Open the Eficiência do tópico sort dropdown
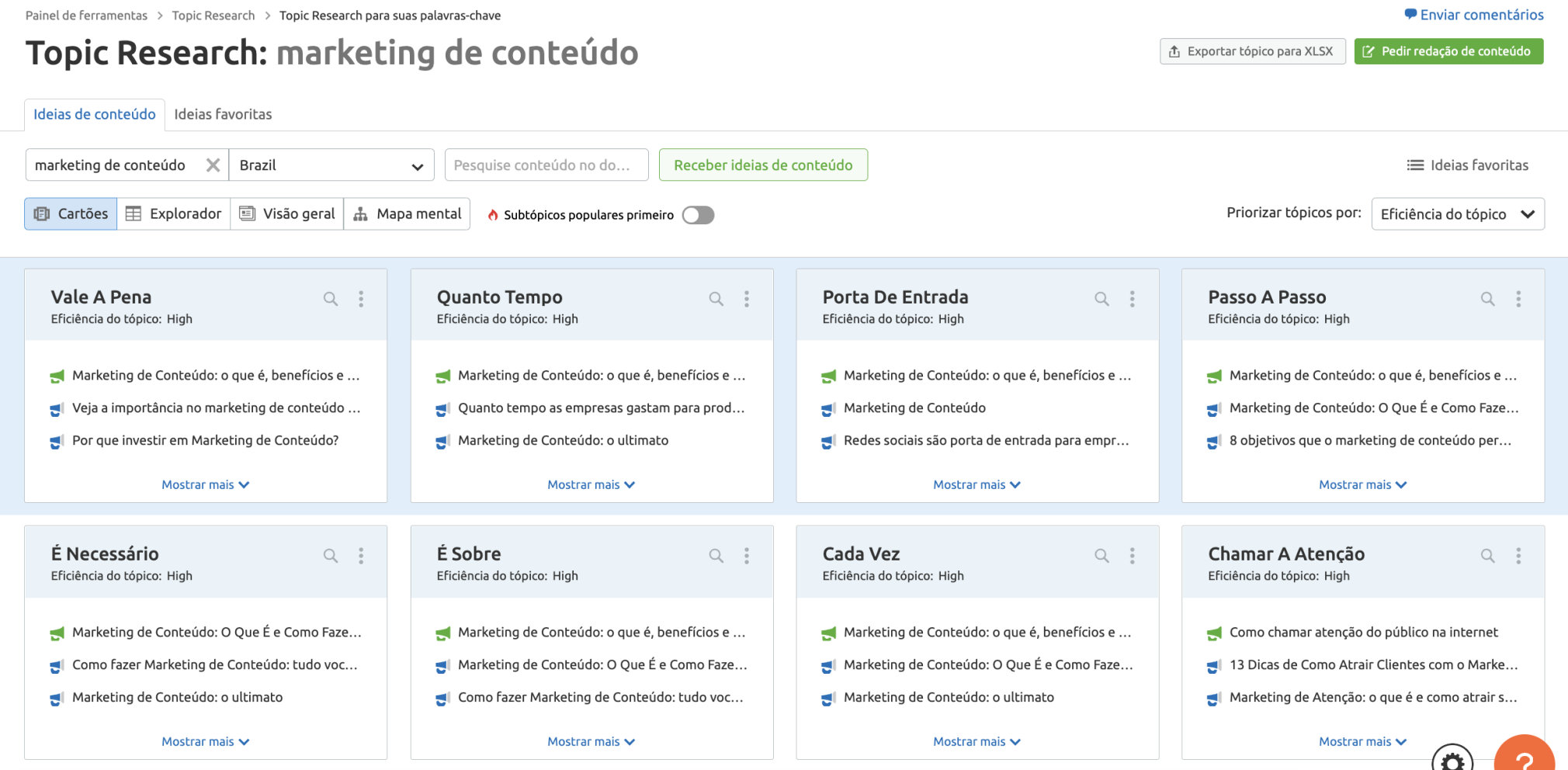The height and width of the screenshot is (770, 1568). [1458, 214]
